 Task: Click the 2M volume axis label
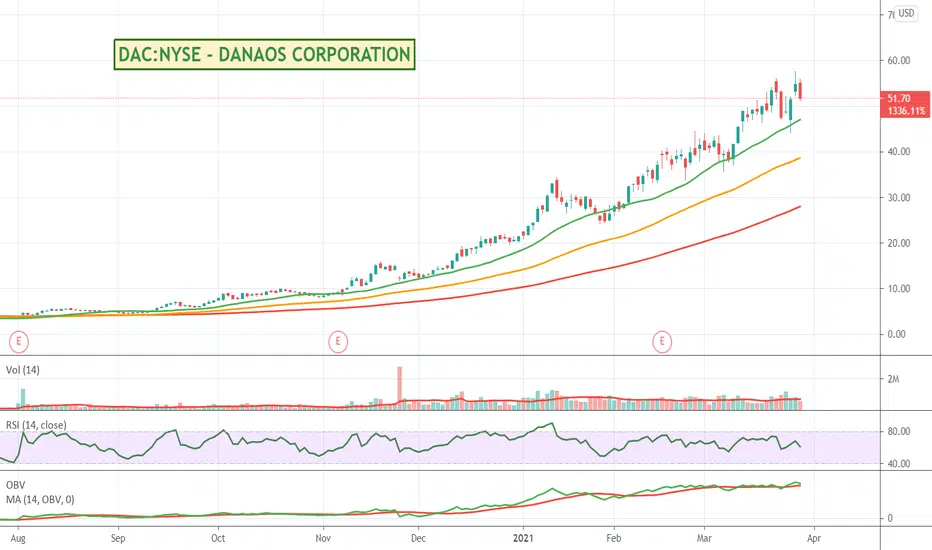coord(893,379)
